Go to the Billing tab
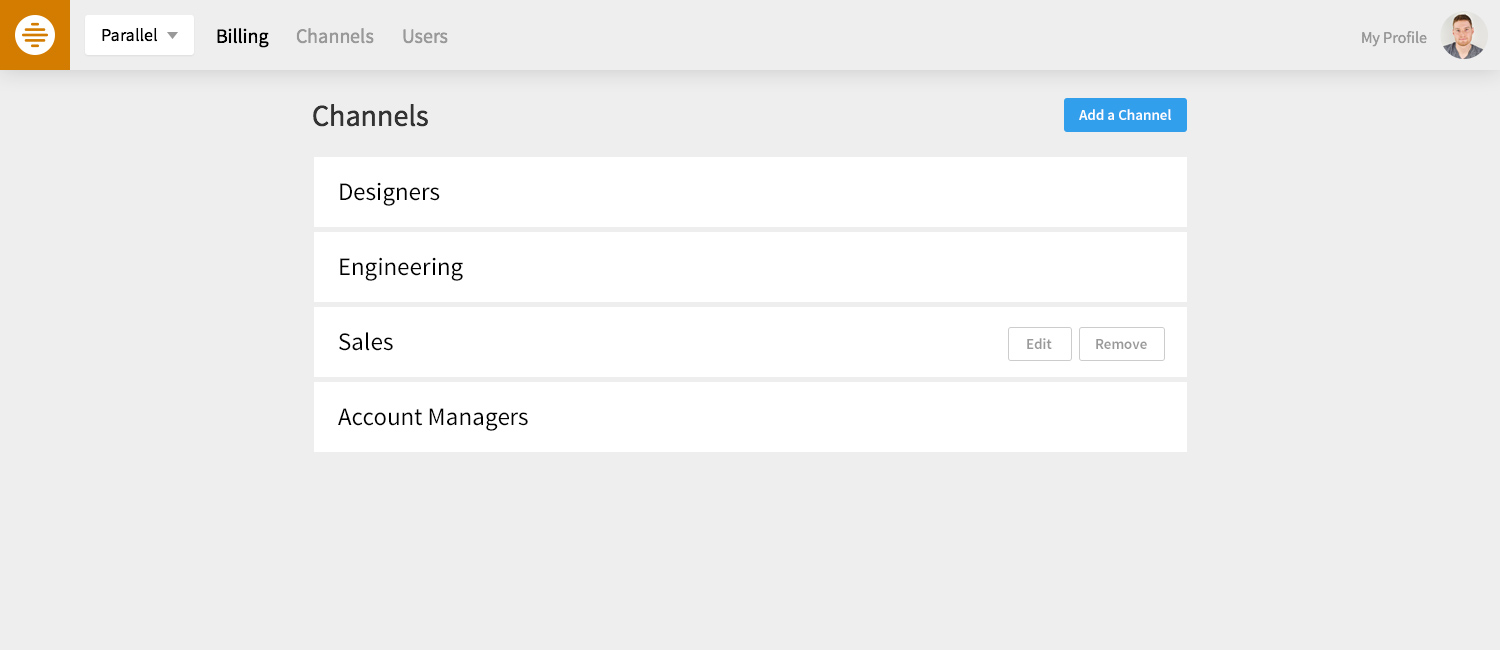Image resolution: width=1500 pixels, height=650 pixels. coord(242,36)
